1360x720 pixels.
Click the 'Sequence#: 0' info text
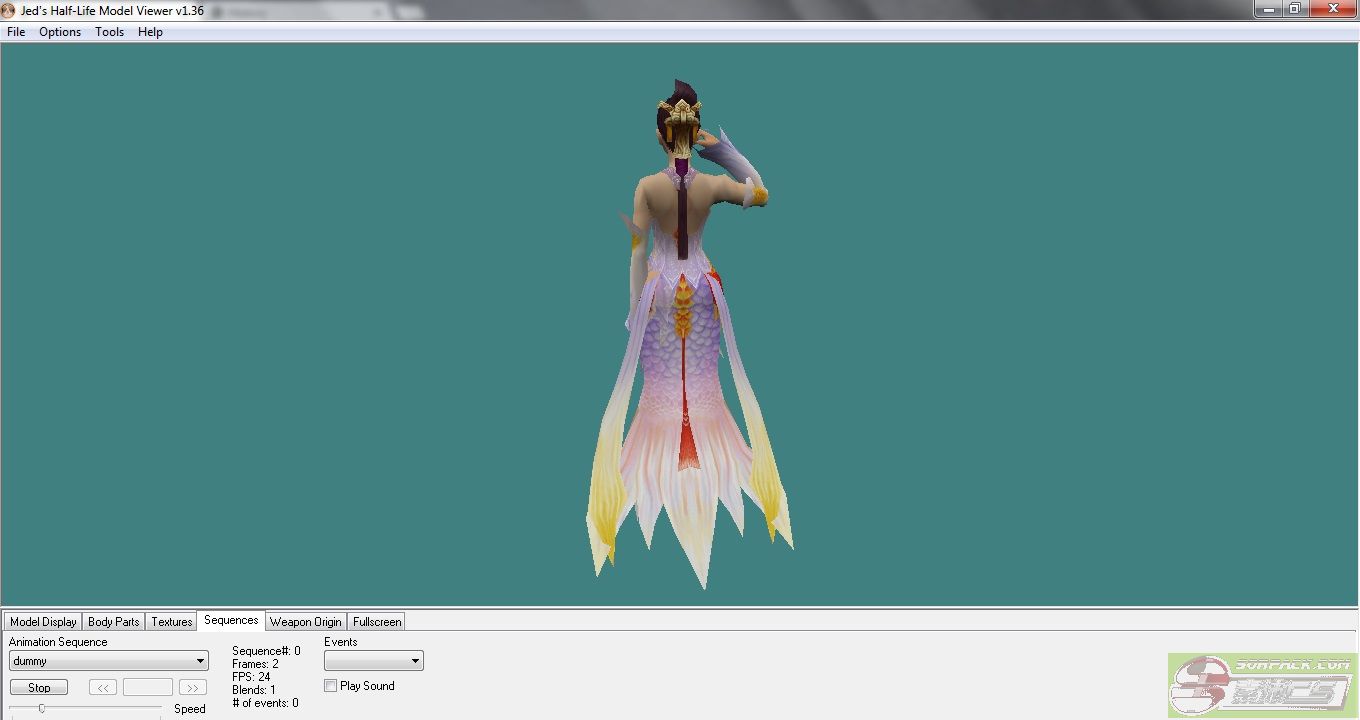[266, 651]
